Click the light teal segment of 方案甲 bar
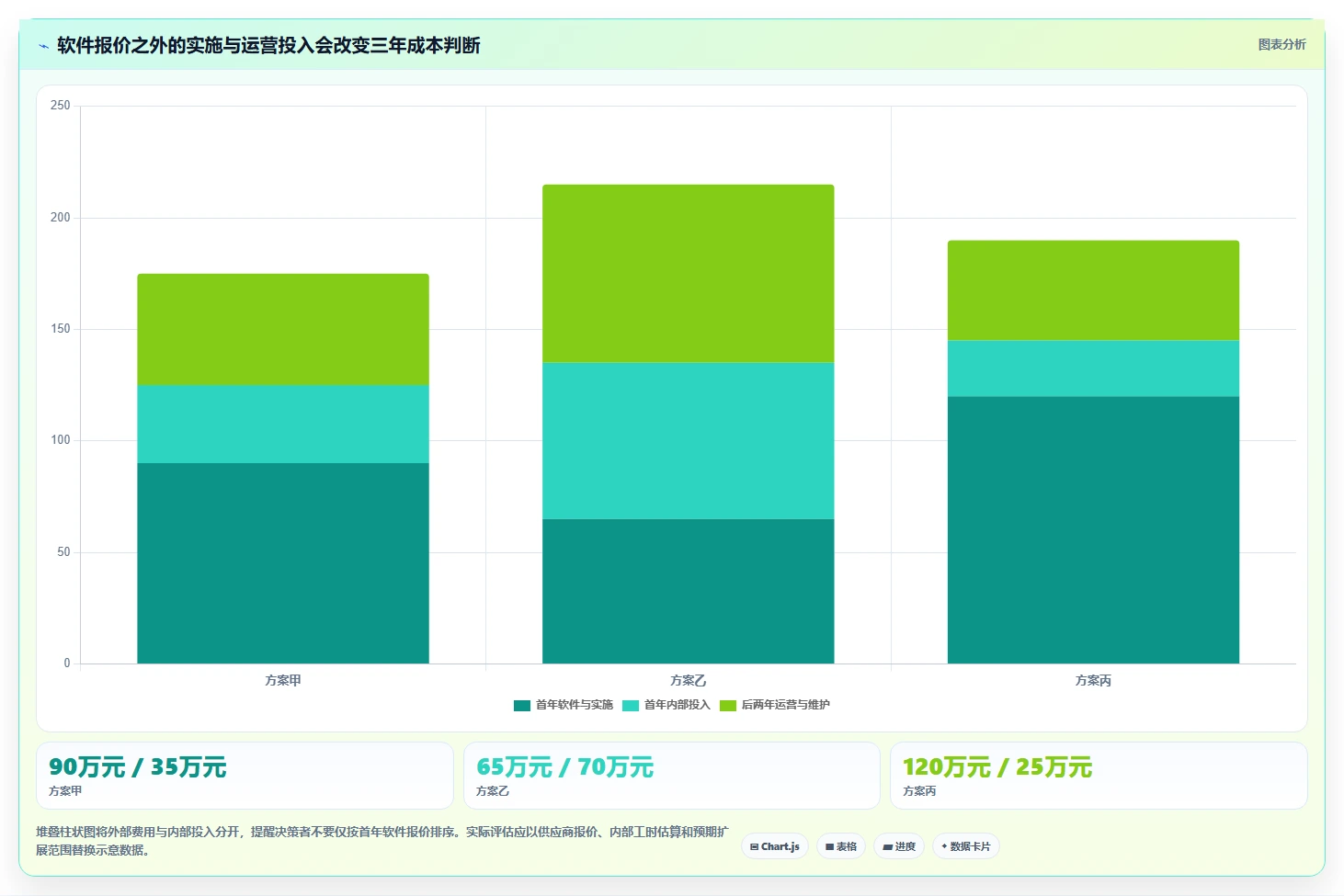 click(x=283, y=424)
